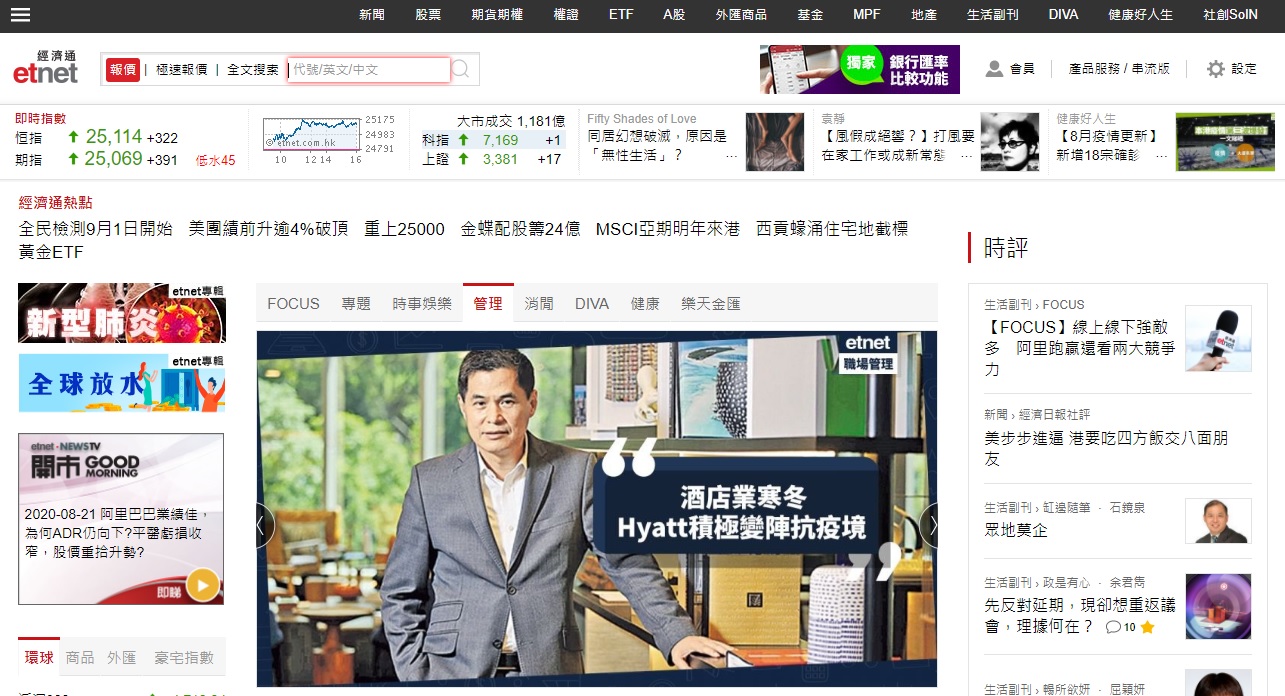1285x696 pixels.
Task: Open the 社創SoIN navigation menu
Action: coord(1230,15)
